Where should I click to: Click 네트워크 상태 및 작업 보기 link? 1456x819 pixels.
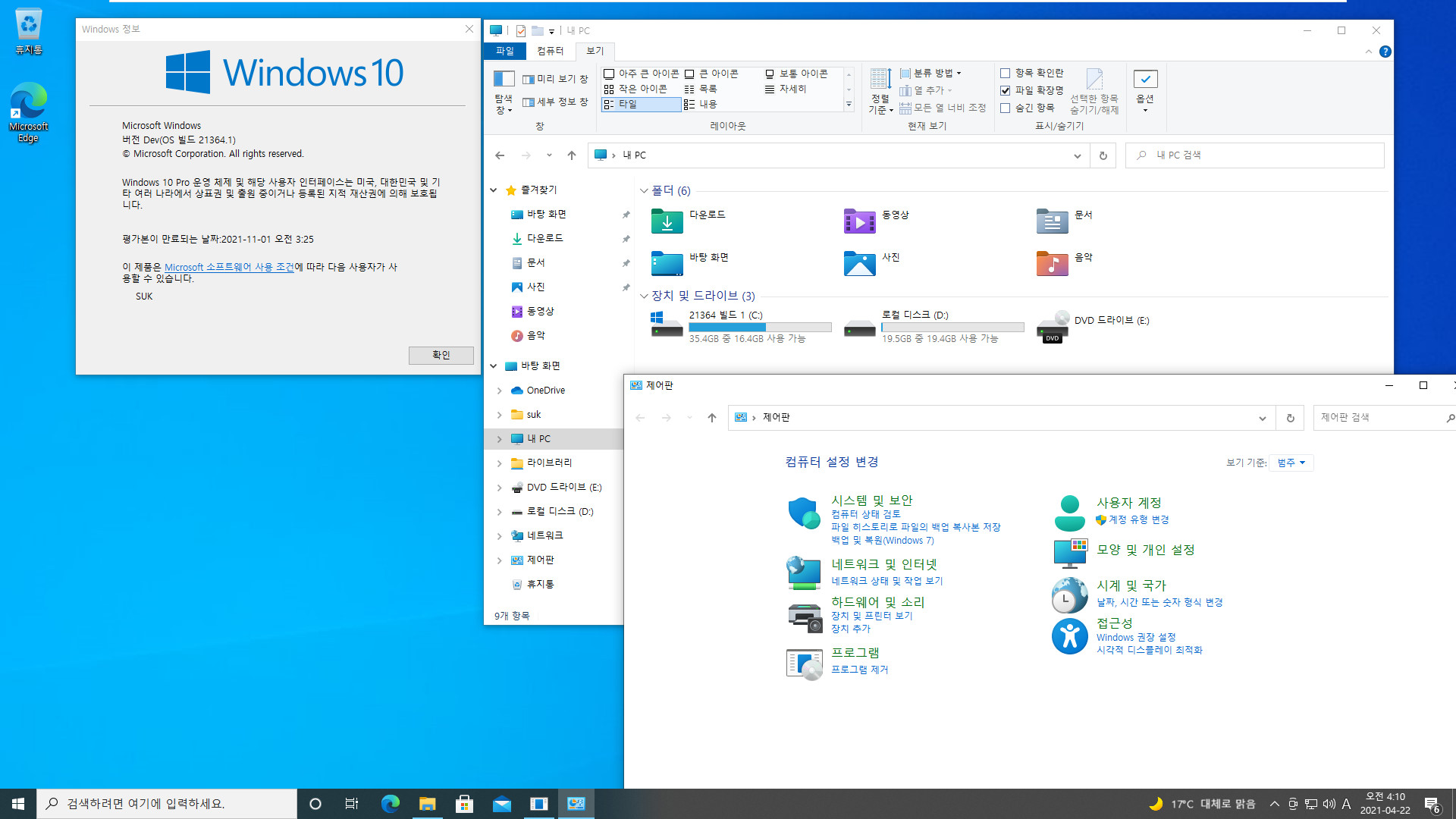(x=887, y=581)
